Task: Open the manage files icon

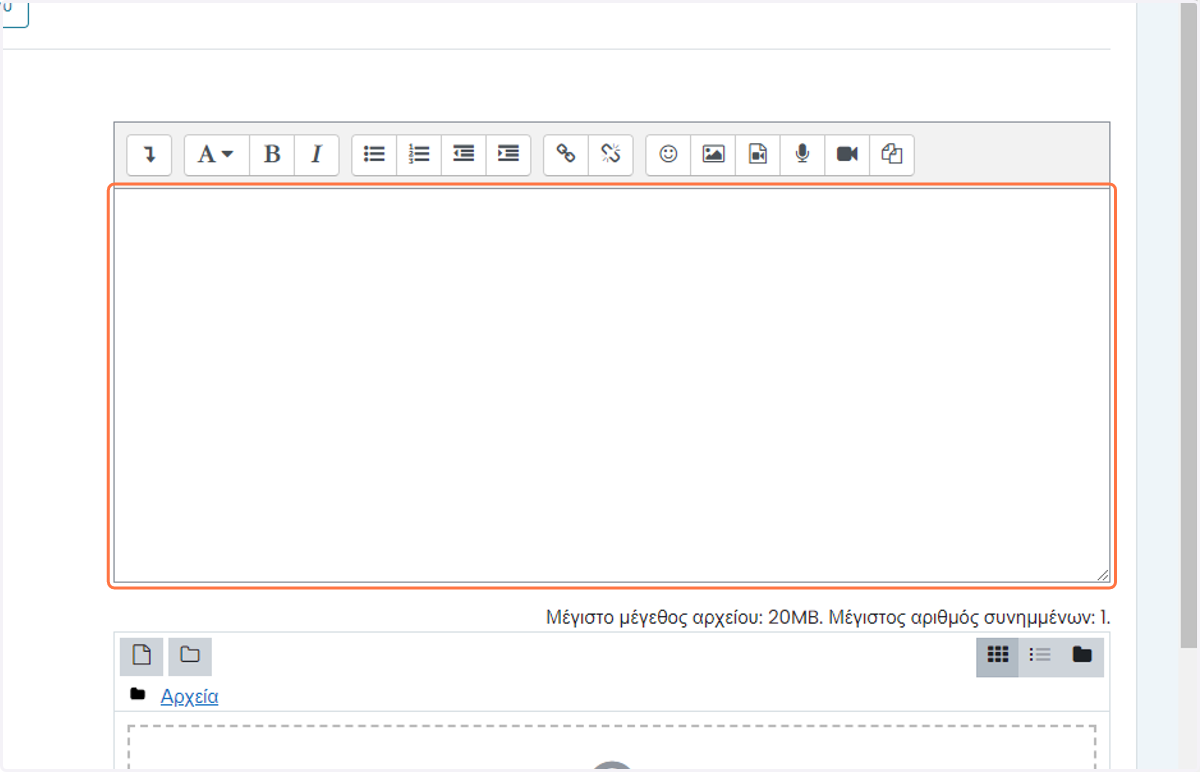Action: click(x=892, y=155)
